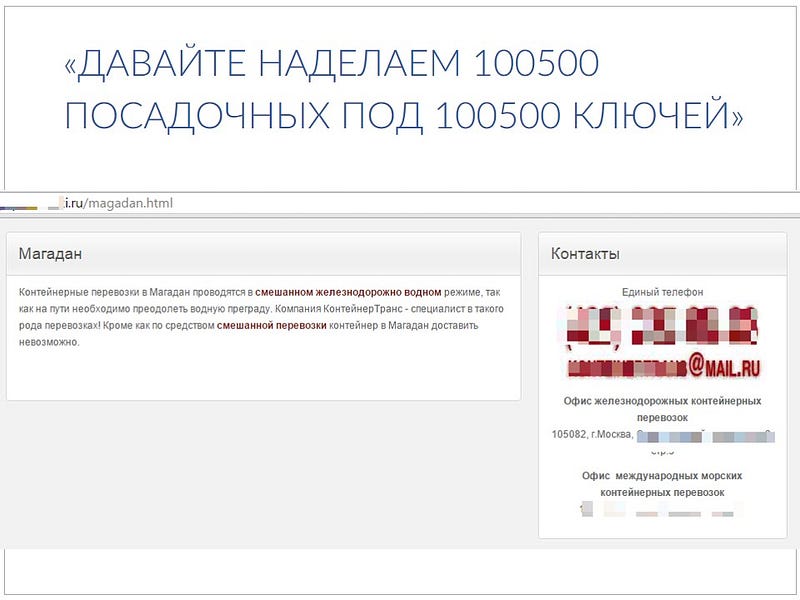Click the @MAIL.RU email image
800x600 pixels.
663,367
